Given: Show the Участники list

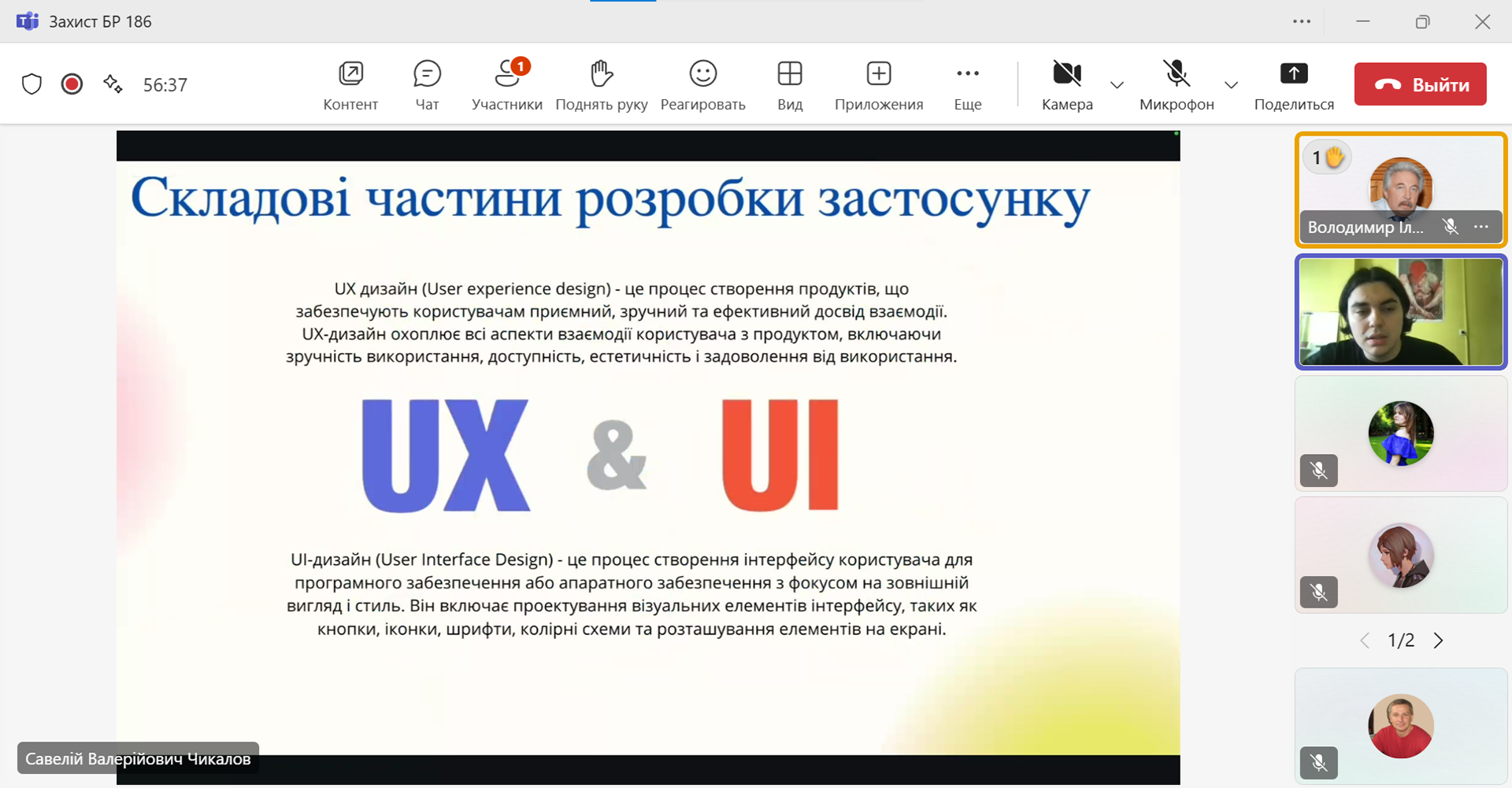Looking at the screenshot, I should [507, 84].
